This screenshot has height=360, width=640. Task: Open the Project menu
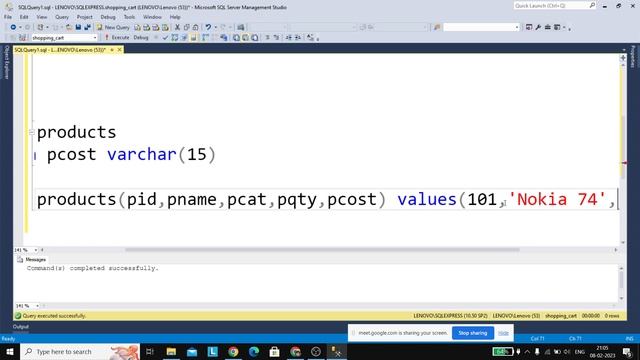[84, 17]
